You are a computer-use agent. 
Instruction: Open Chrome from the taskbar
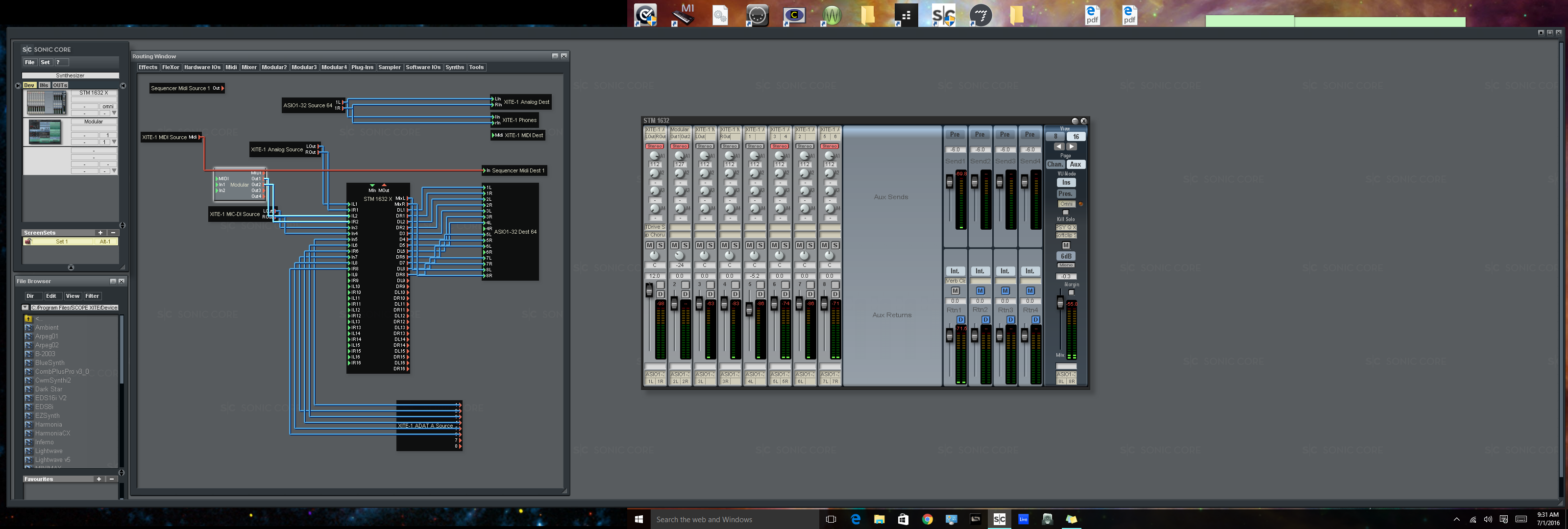(x=927, y=519)
